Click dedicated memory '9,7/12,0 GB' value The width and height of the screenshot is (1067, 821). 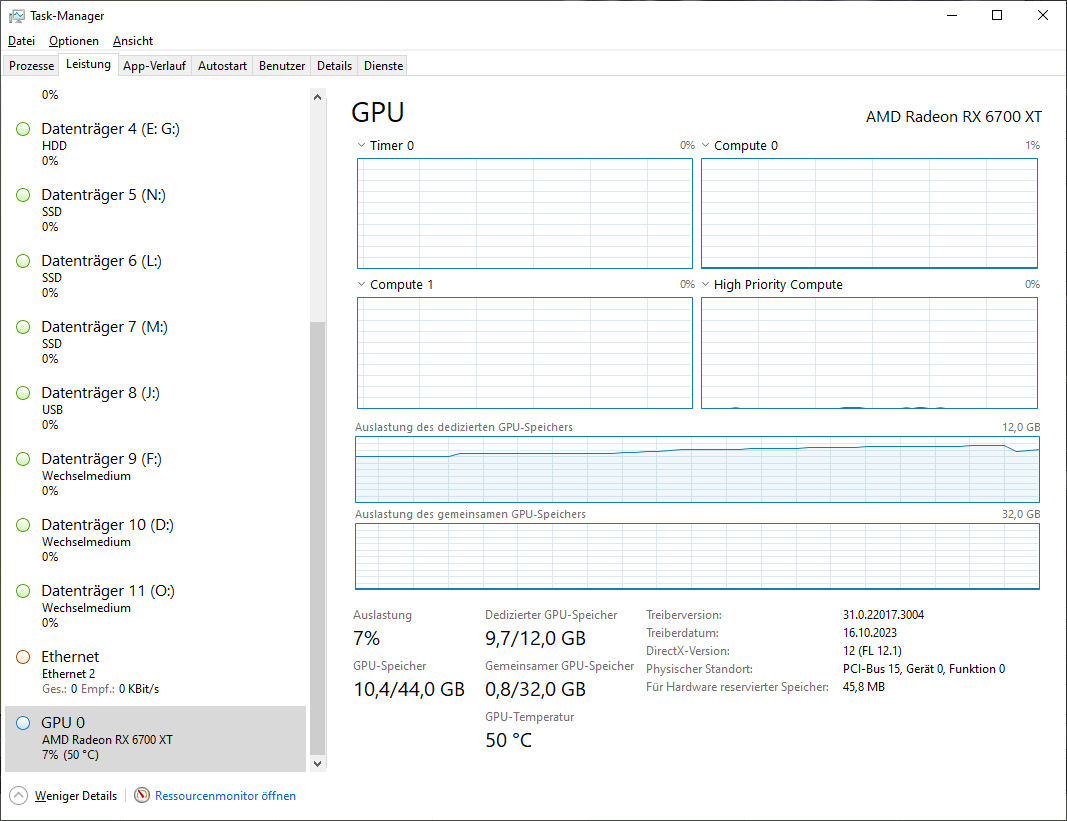tap(536, 638)
